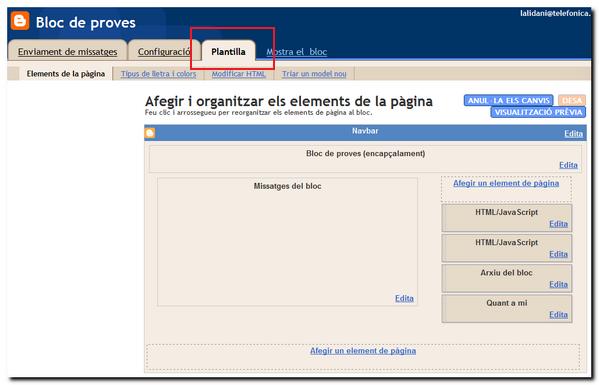Screen dimensions: 599x385
Task: Click the orange Blogger logo icon
Action: coord(20,21)
